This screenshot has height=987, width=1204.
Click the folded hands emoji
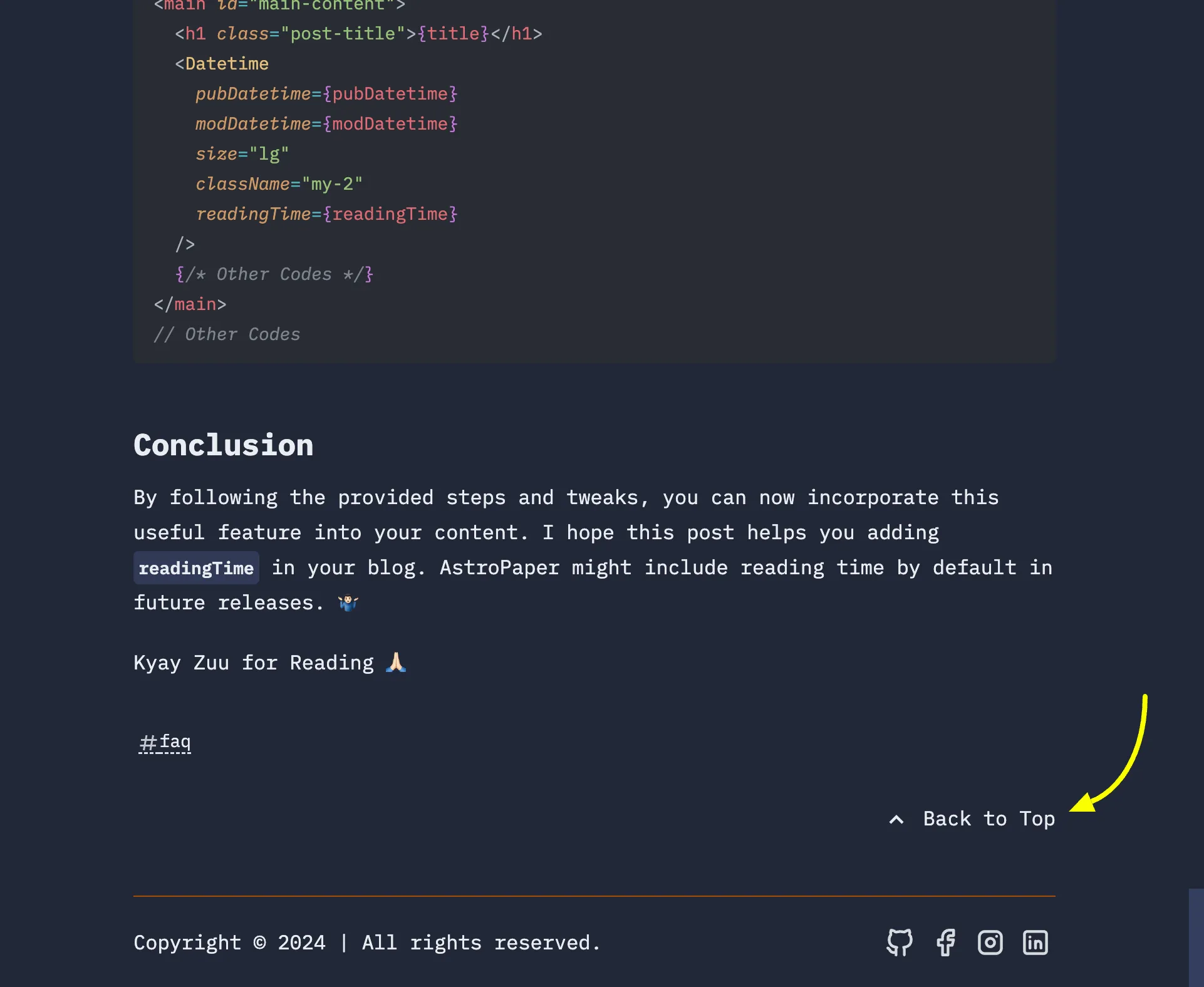point(396,662)
